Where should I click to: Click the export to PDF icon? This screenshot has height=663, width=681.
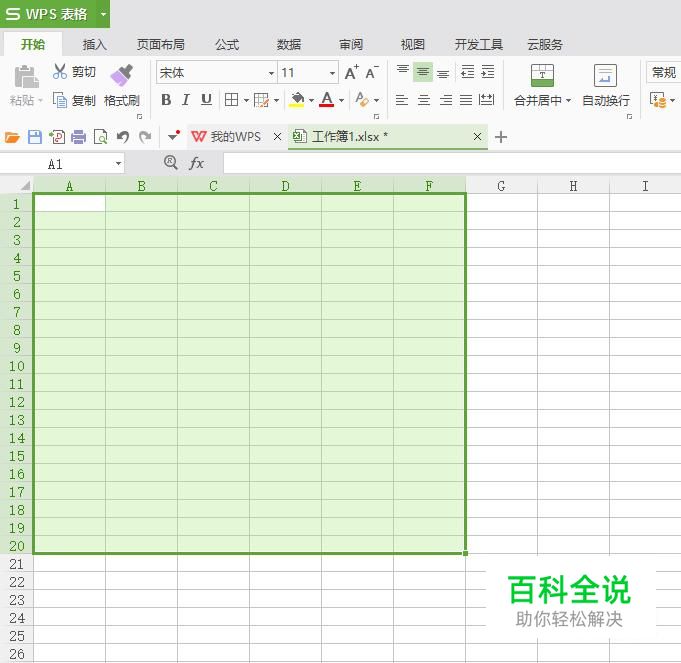(57, 137)
